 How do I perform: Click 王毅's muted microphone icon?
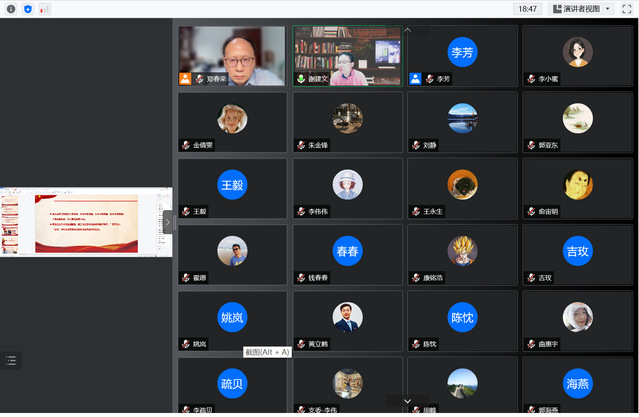tap(185, 212)
